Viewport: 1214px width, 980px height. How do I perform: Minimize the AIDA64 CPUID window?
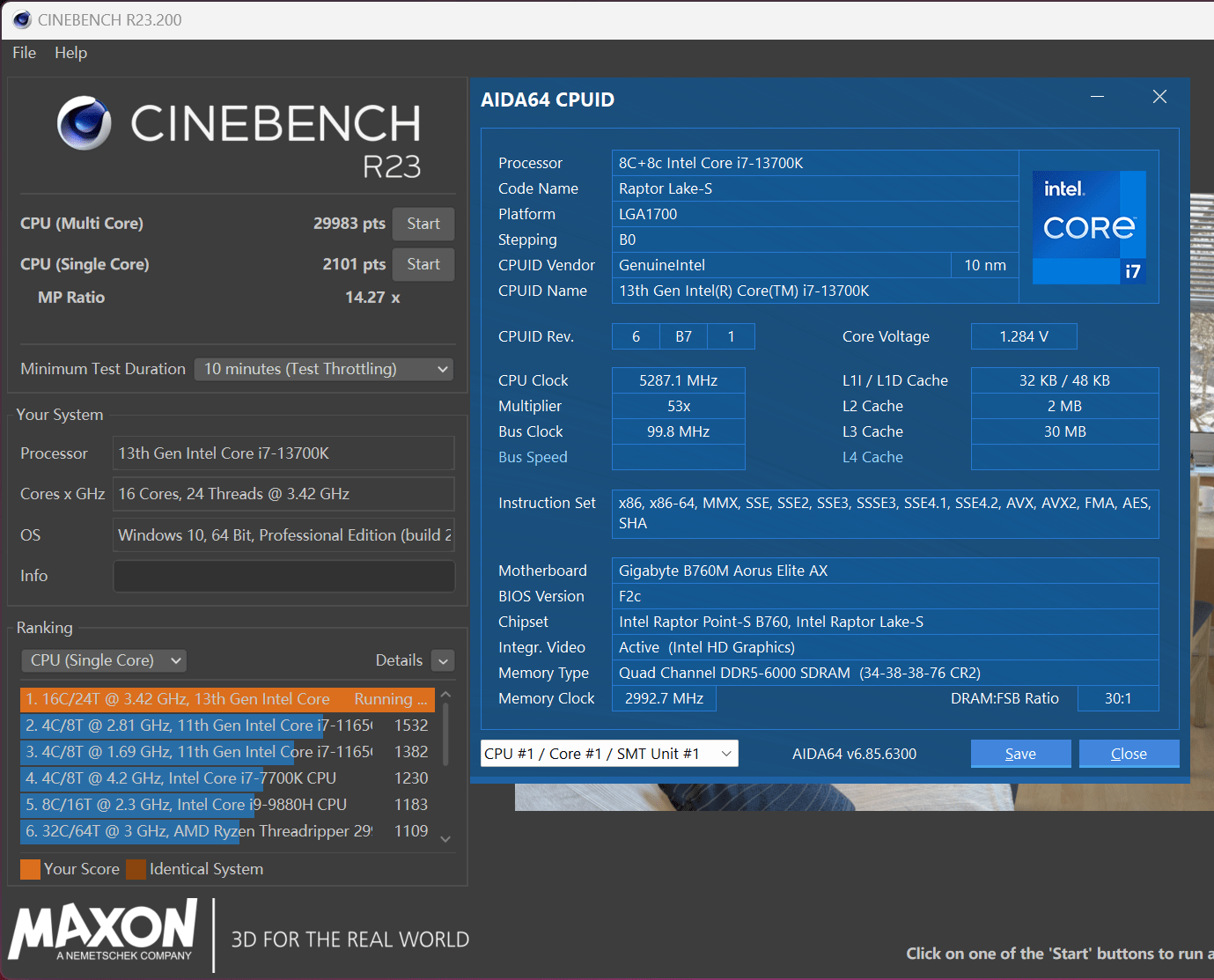point(1097,97)
